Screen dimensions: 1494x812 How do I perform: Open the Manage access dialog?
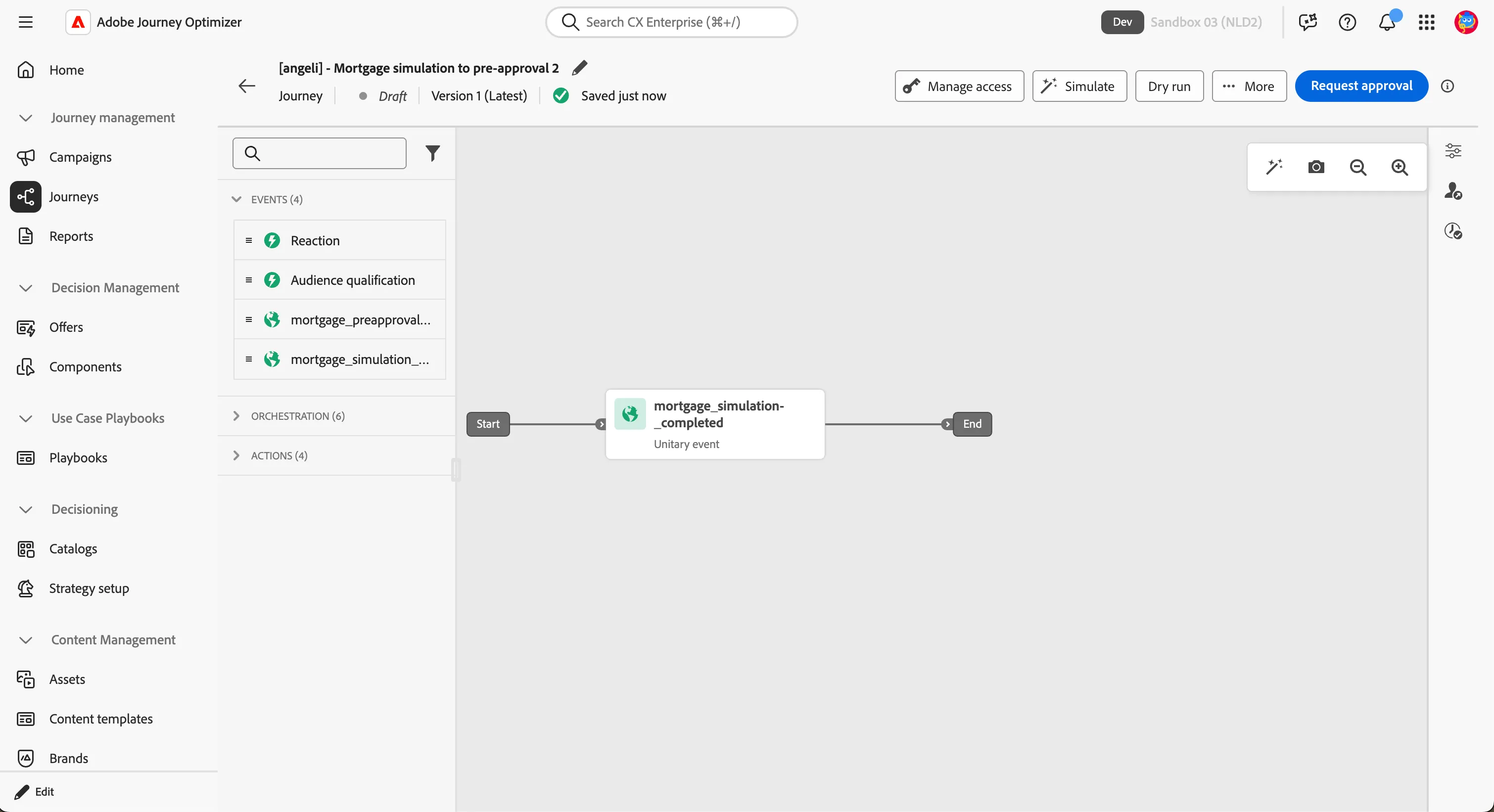(x=959, y=87)
